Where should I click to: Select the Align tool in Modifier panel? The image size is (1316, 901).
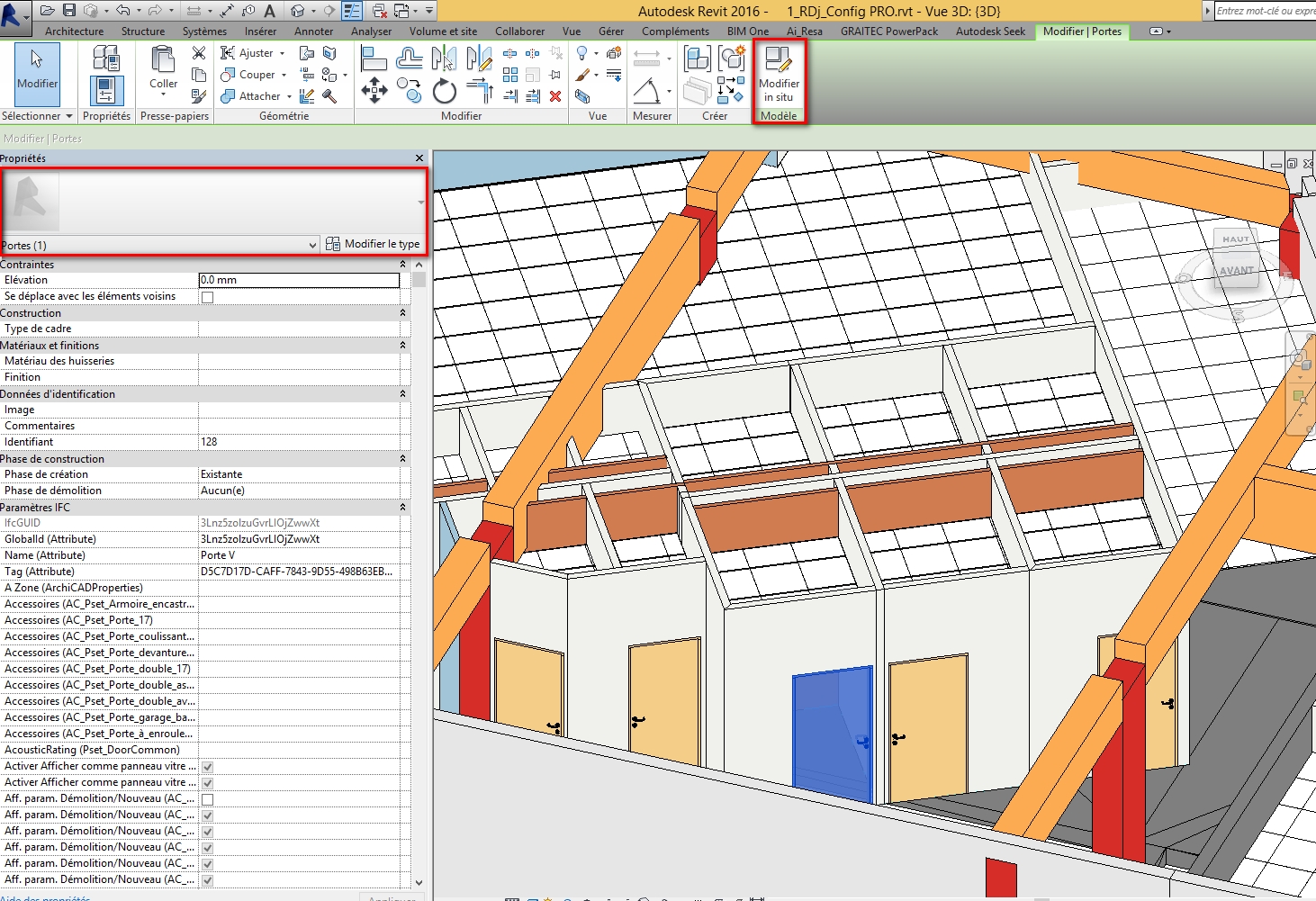pos(373,59)
